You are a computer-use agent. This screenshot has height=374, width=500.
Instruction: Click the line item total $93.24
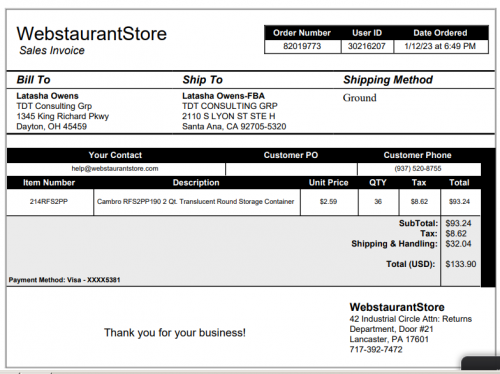[x=459, y=202]
